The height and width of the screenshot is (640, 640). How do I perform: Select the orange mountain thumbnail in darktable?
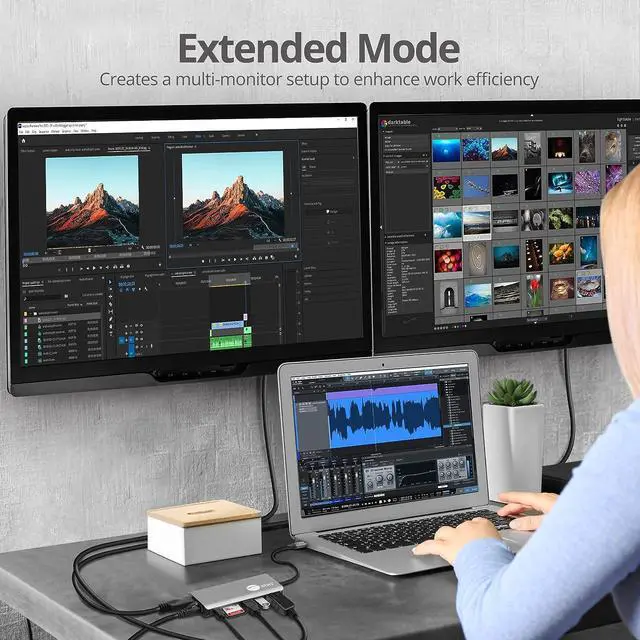click(x=504, y=149)
